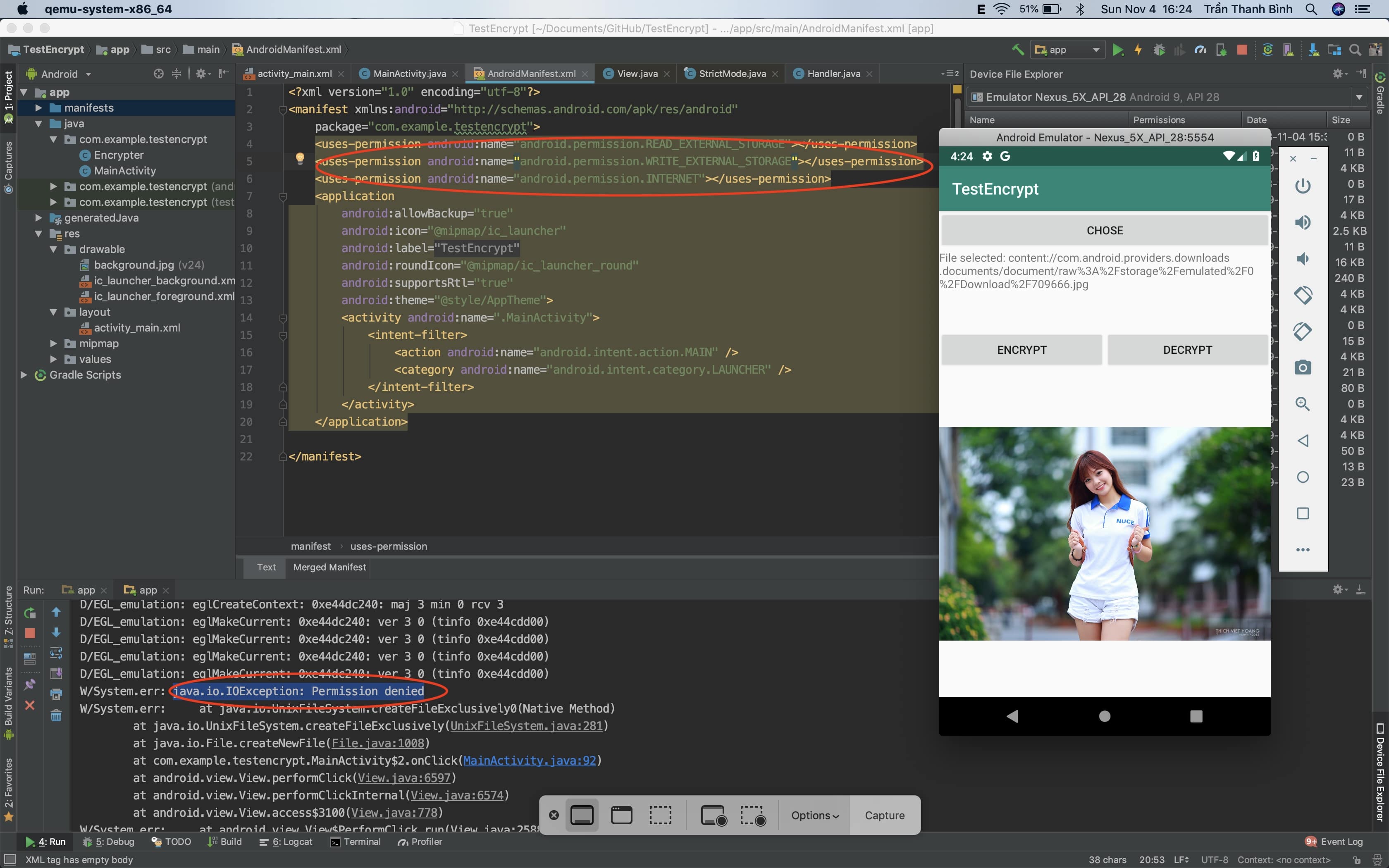
Task: Switch to Merged Manifest tab
Action: click(x=329, y=567)
